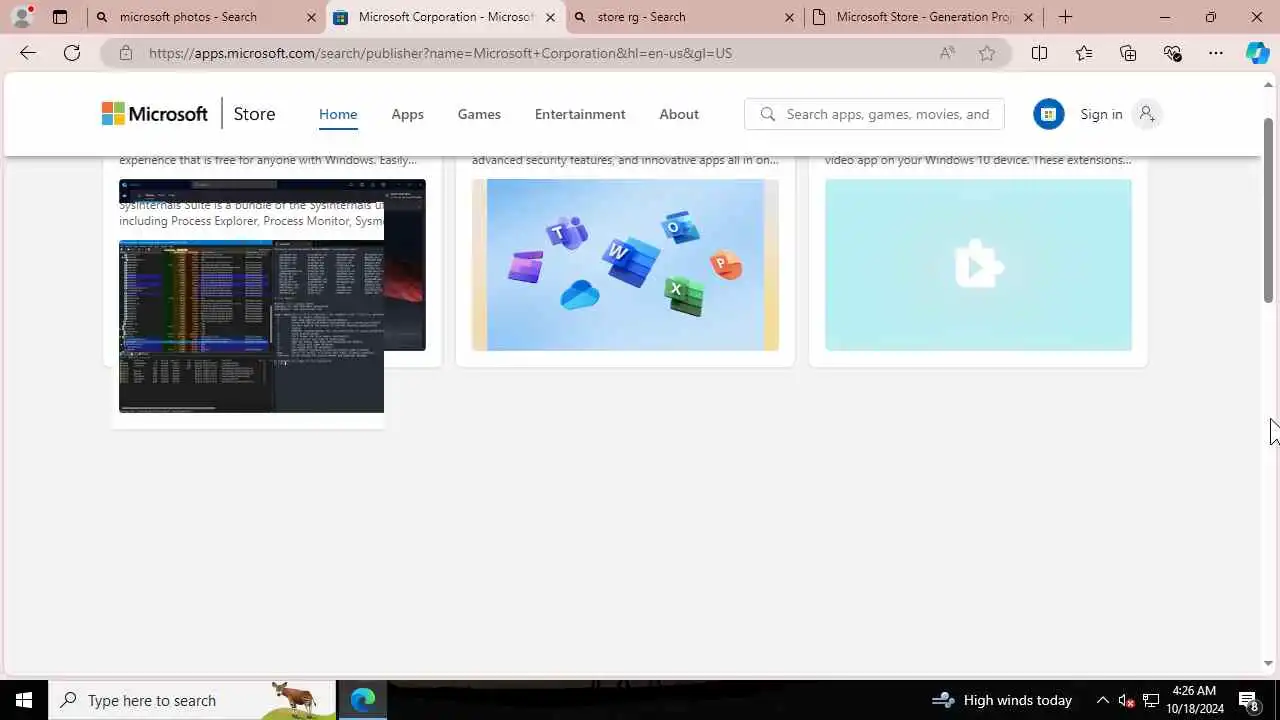Close the store rg Search tab

point(789,17)
